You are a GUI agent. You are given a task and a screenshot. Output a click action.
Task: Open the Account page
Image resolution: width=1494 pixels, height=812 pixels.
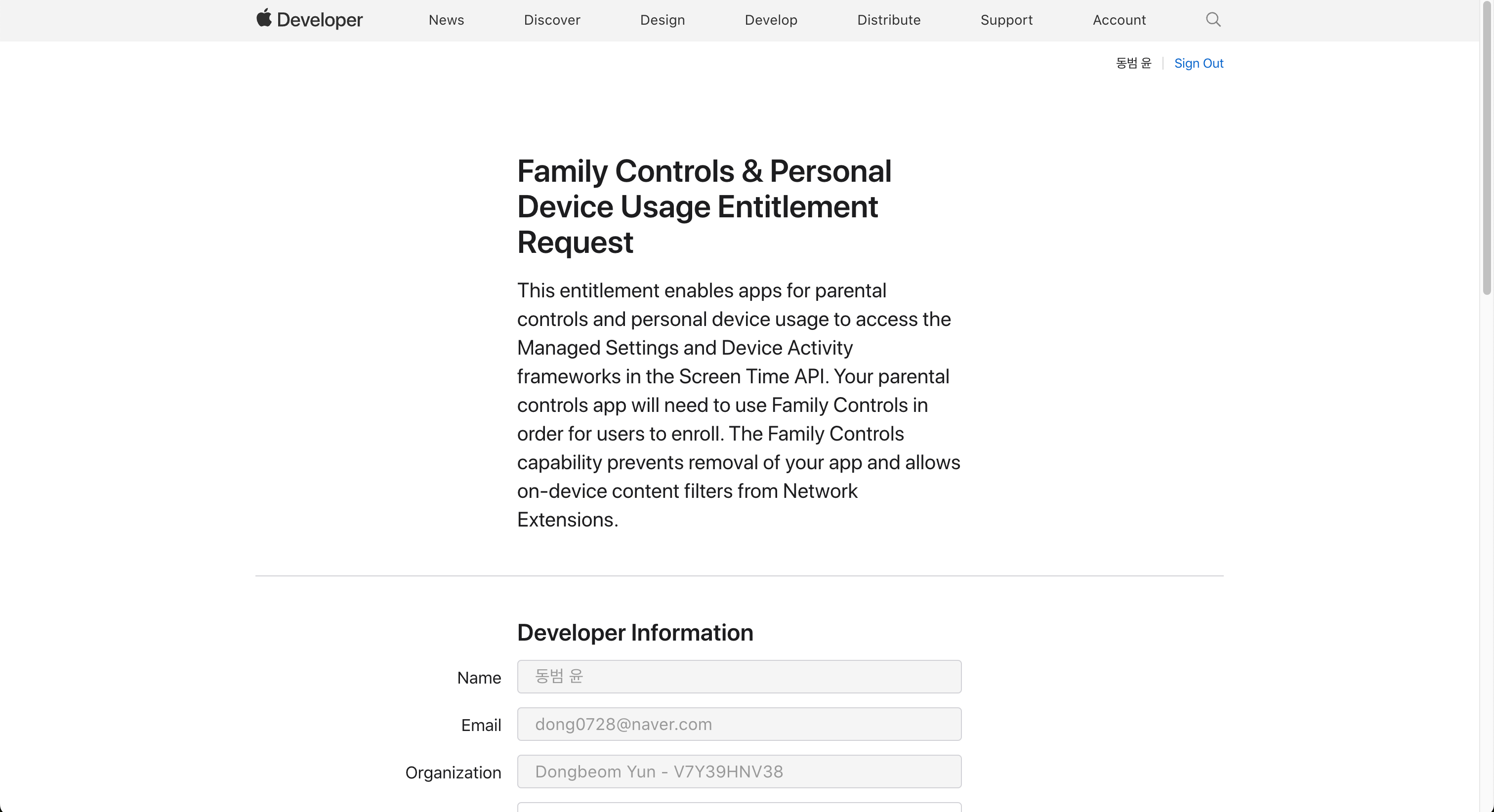click(x=1119, y=20)
